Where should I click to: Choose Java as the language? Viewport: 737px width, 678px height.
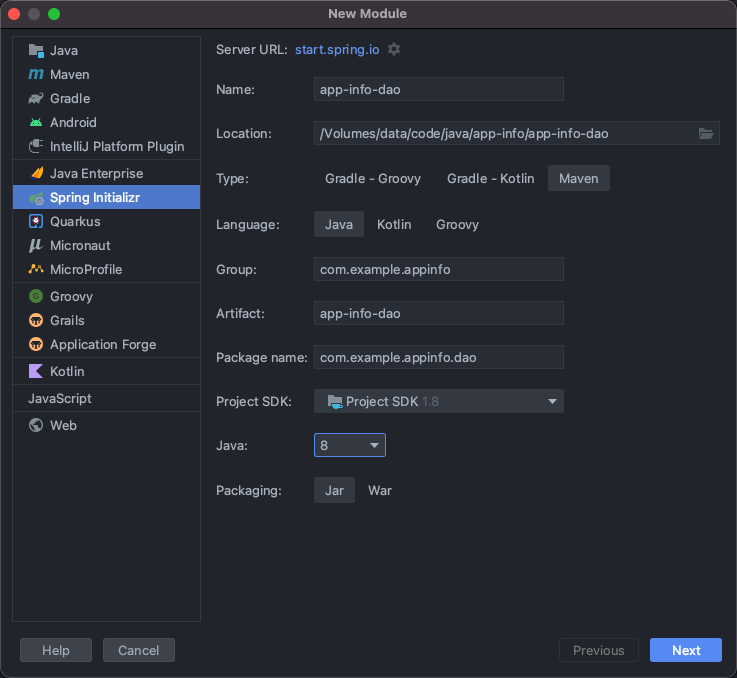pyautogui.click(x=339, y=224)
